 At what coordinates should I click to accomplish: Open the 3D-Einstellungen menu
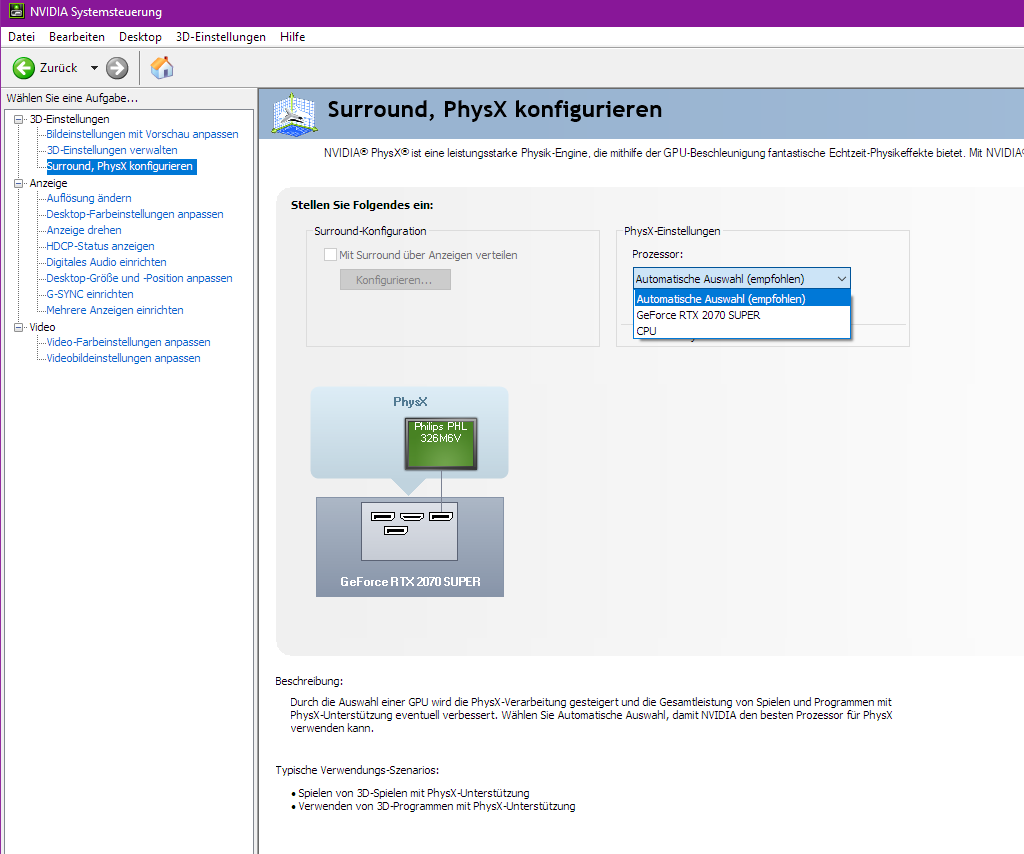coord(221,37)
